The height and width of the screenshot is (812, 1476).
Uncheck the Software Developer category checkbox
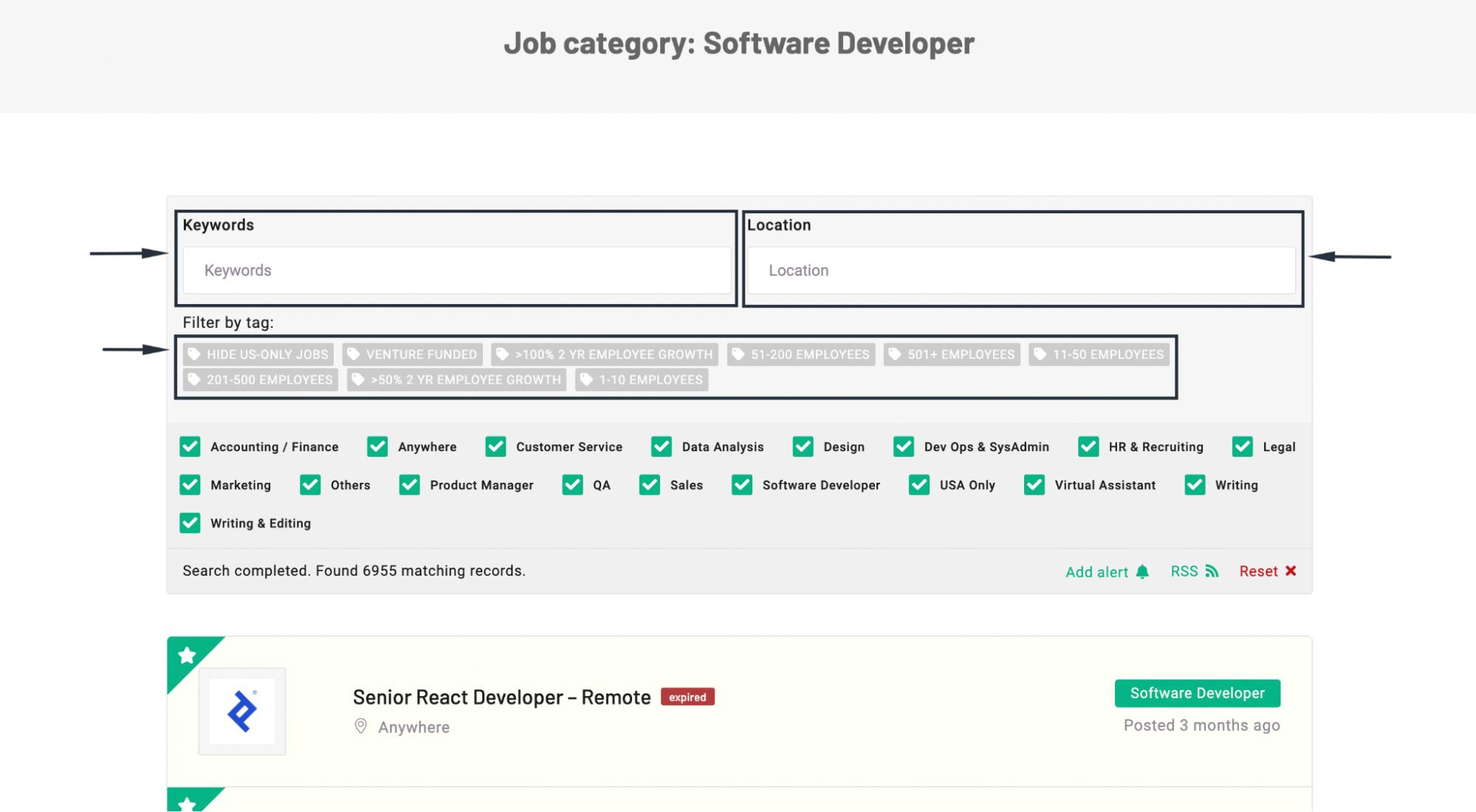point(741,485)
